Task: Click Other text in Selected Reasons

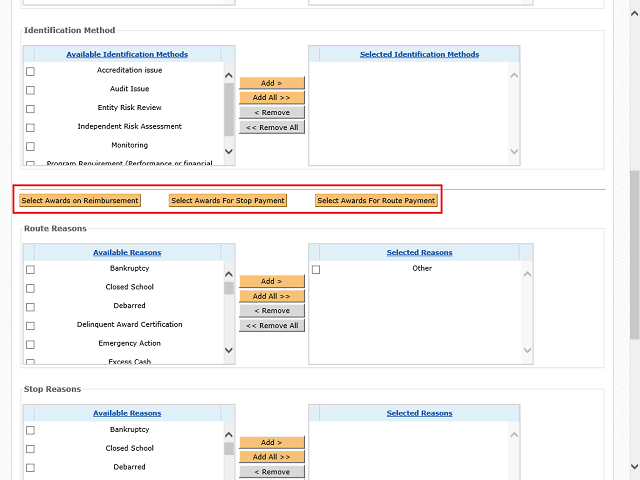Action: click(422, 268)
